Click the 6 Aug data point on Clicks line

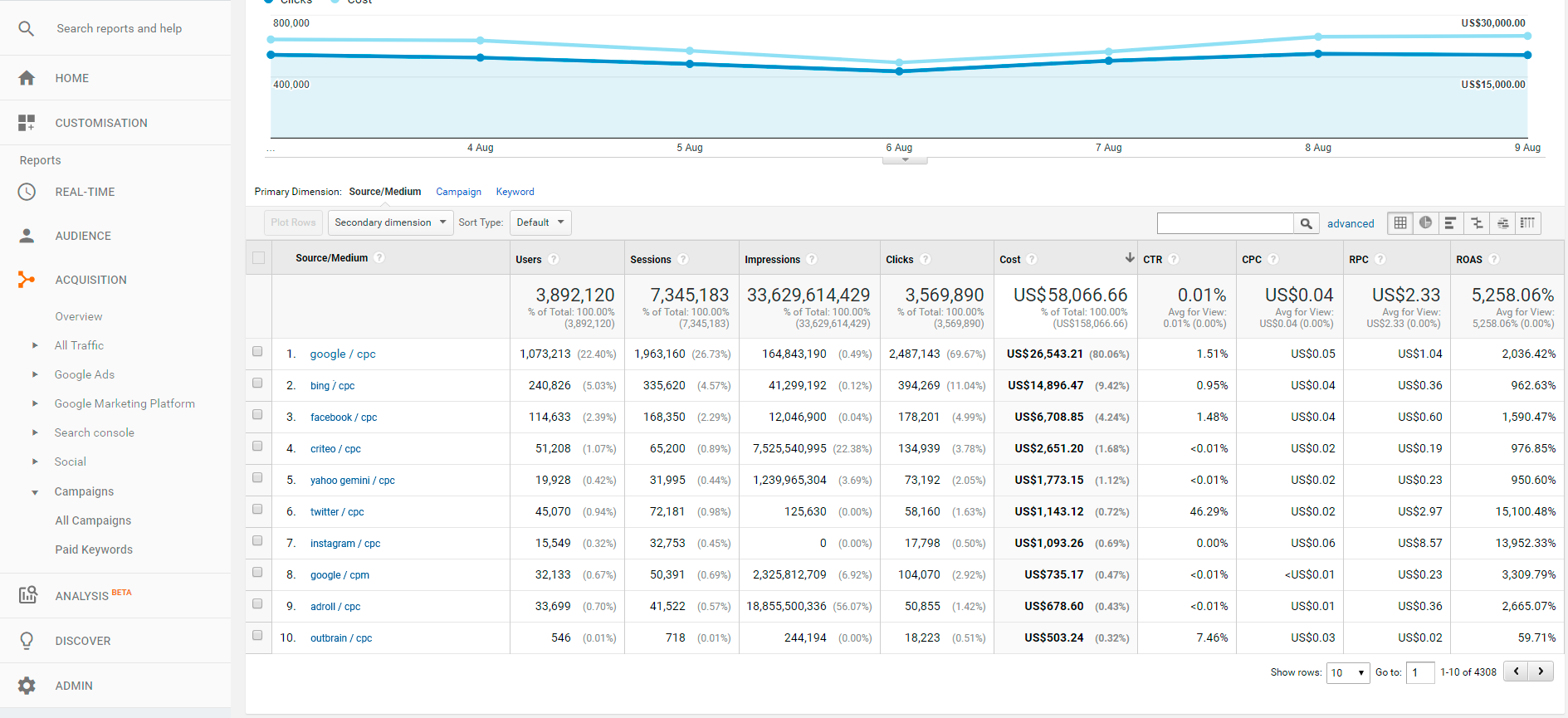click(x=899, y=71)
